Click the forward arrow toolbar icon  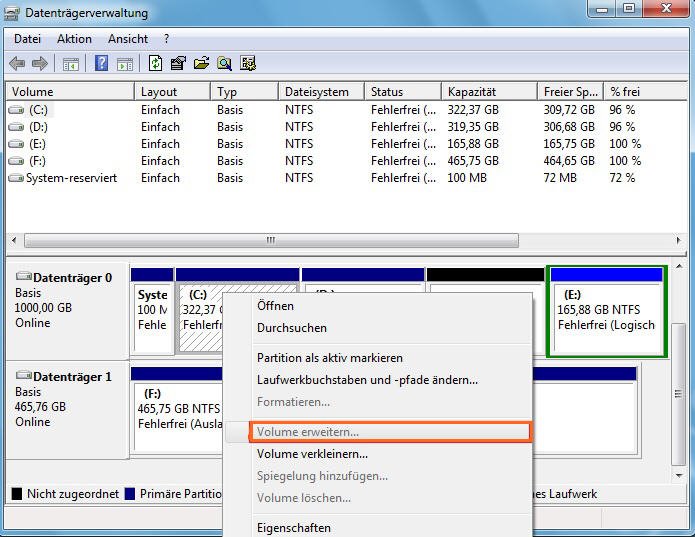click(x=40, y=63)
